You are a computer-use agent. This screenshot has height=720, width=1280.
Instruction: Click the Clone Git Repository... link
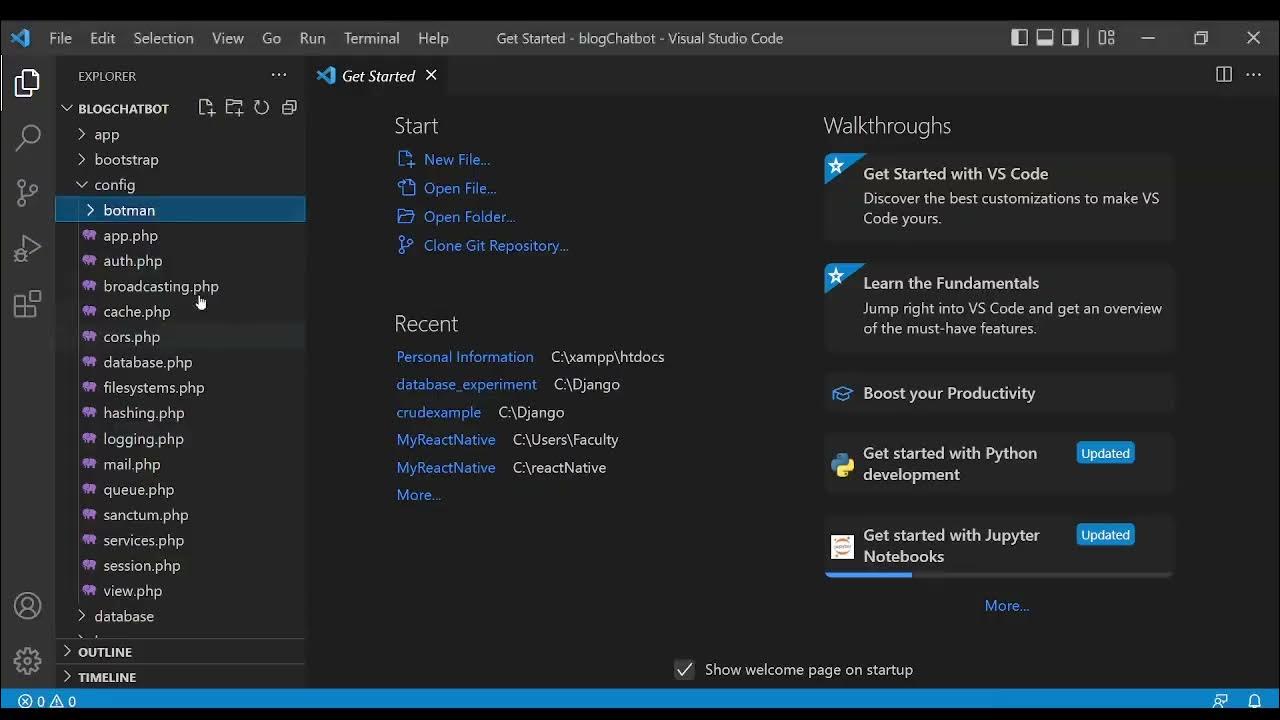[x=496, y=245]
